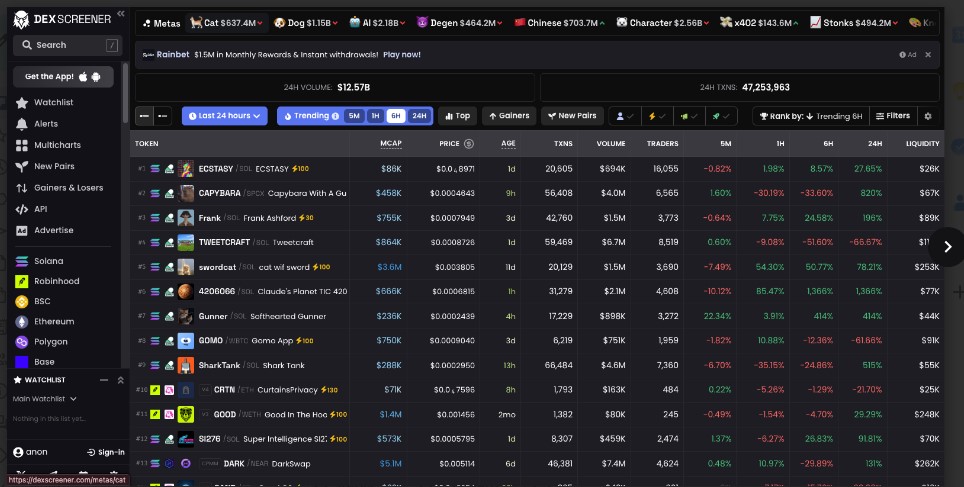964x487 pixels.
Task: Click the Apple app download icon
Action: coord(83,77)
